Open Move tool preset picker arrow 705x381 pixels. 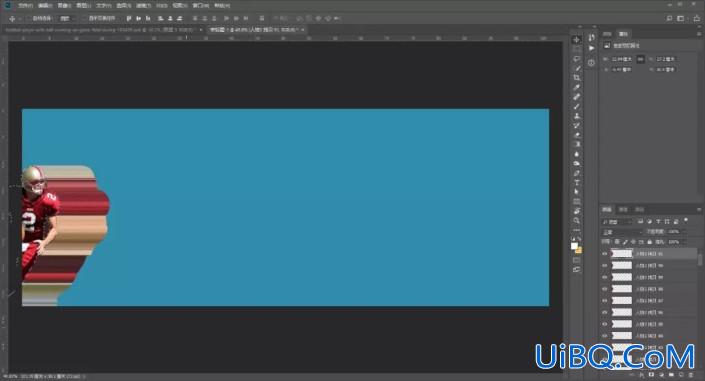coord(19,19)
